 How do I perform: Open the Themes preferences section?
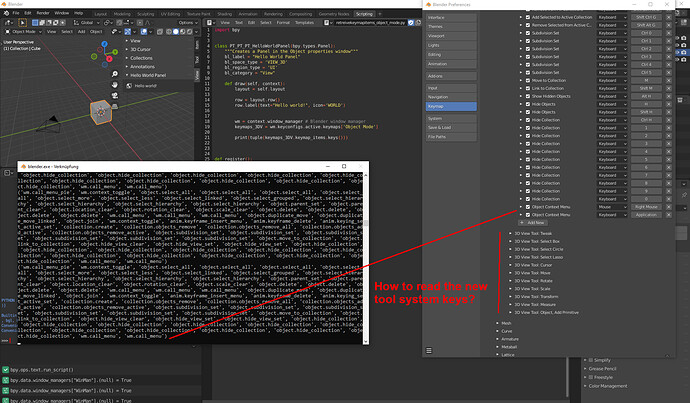(x=451, y=27)
